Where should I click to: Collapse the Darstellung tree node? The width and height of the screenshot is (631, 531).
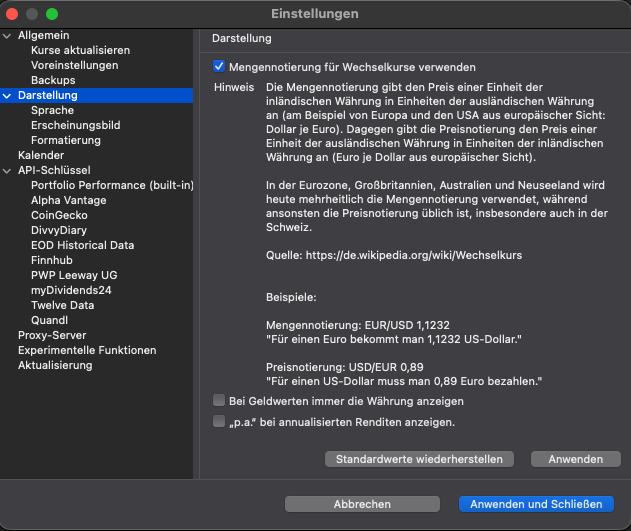click(9, 95)
